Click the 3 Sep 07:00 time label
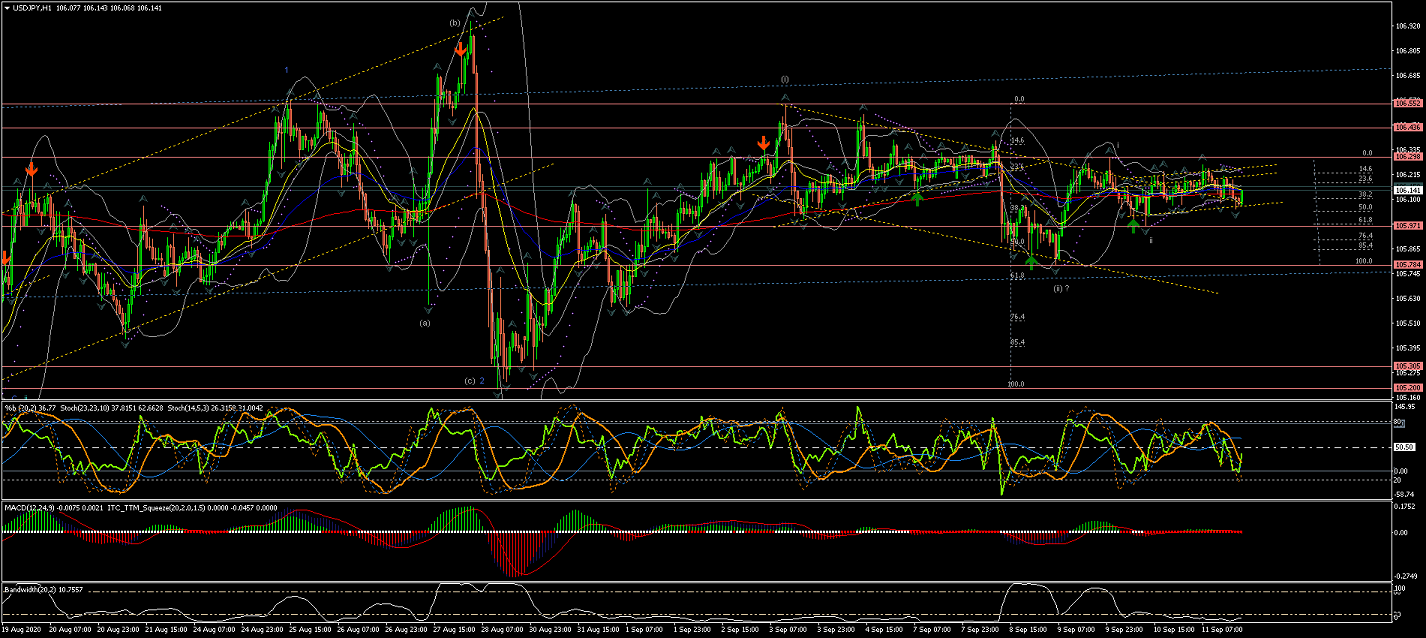 786,631
